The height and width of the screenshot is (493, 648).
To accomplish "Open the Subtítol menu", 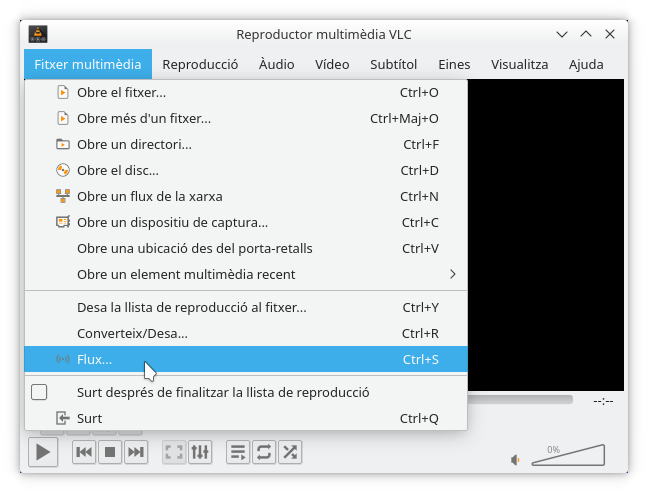I will (x=393, y=64).
